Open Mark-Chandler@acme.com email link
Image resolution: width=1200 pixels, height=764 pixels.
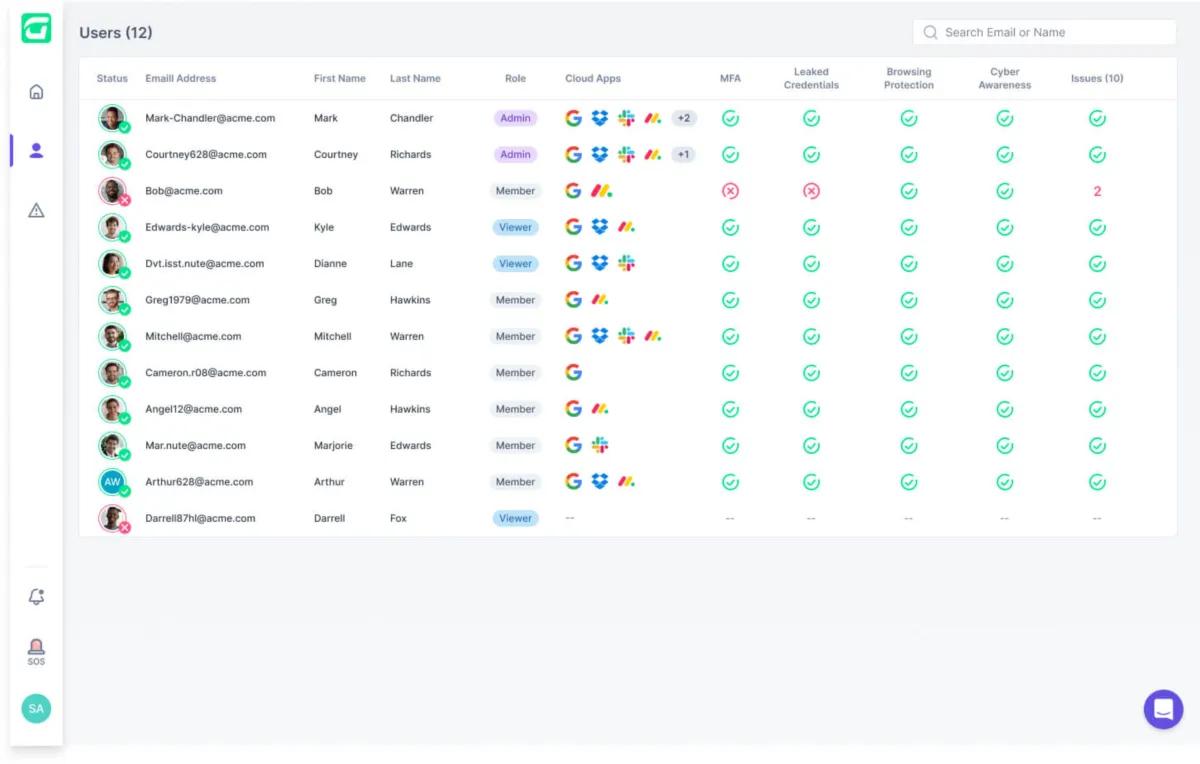coord(210,118)
